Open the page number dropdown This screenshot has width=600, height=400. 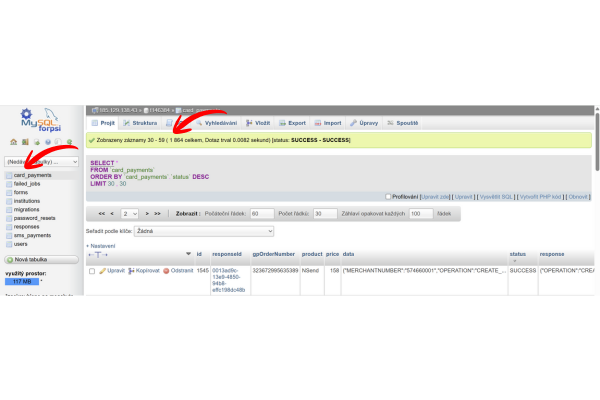130,213
